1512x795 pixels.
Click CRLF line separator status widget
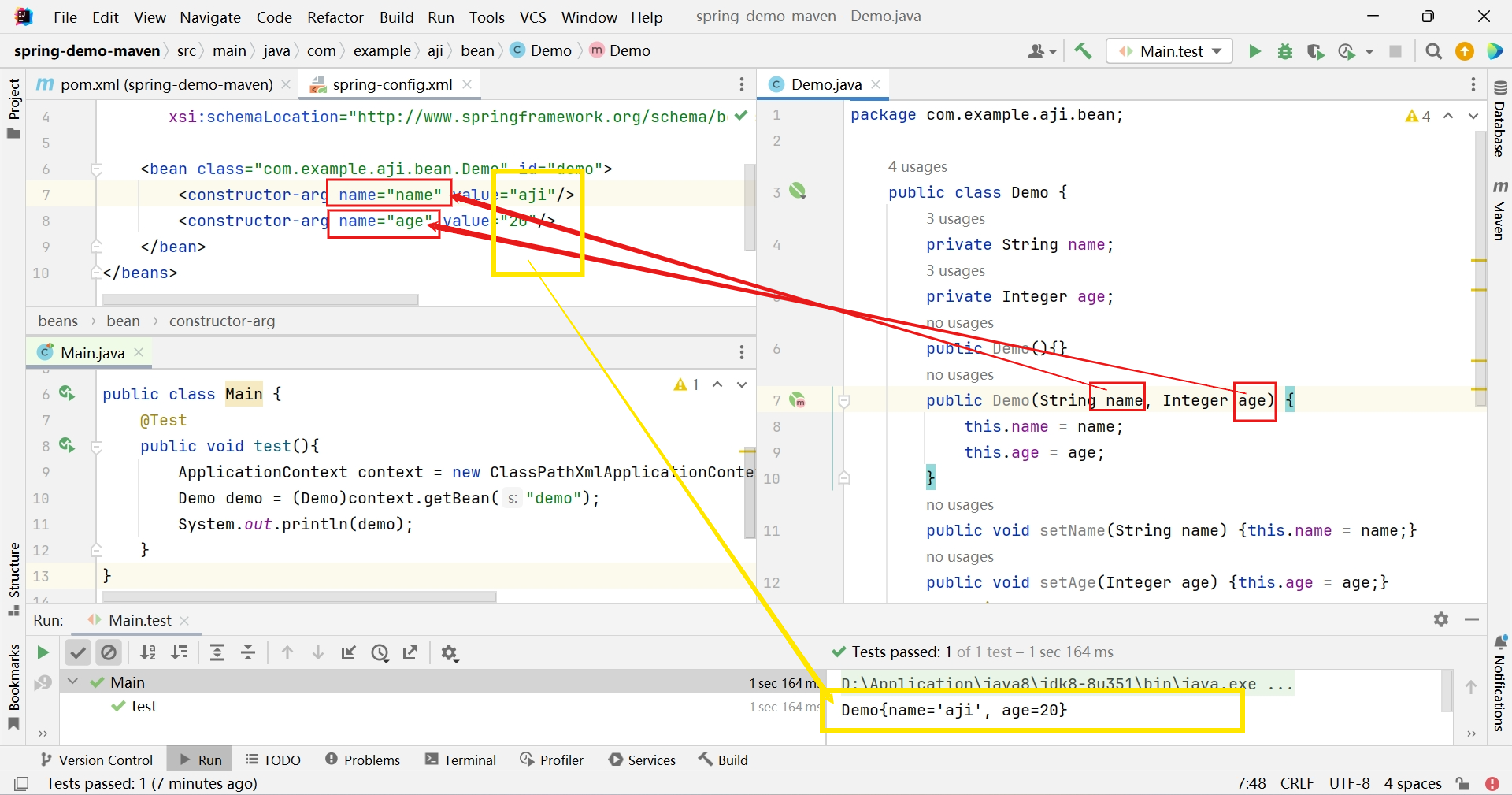[1297, 783]
